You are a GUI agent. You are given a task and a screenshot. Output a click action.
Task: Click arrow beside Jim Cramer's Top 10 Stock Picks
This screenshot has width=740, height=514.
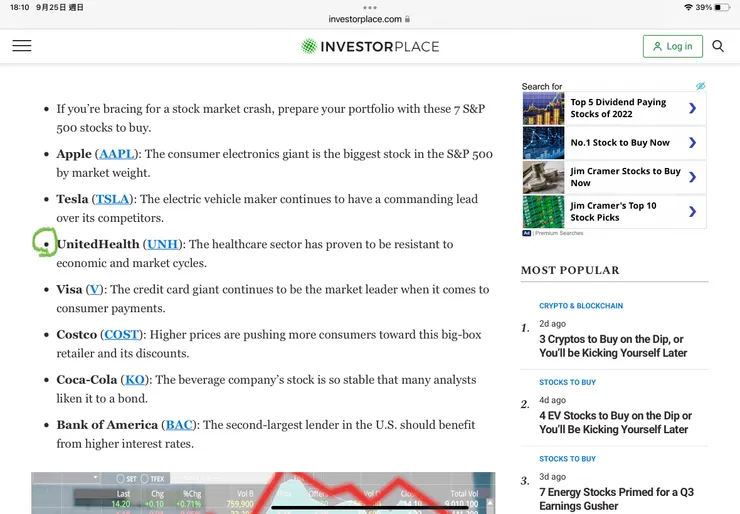(x=692, y=211)
